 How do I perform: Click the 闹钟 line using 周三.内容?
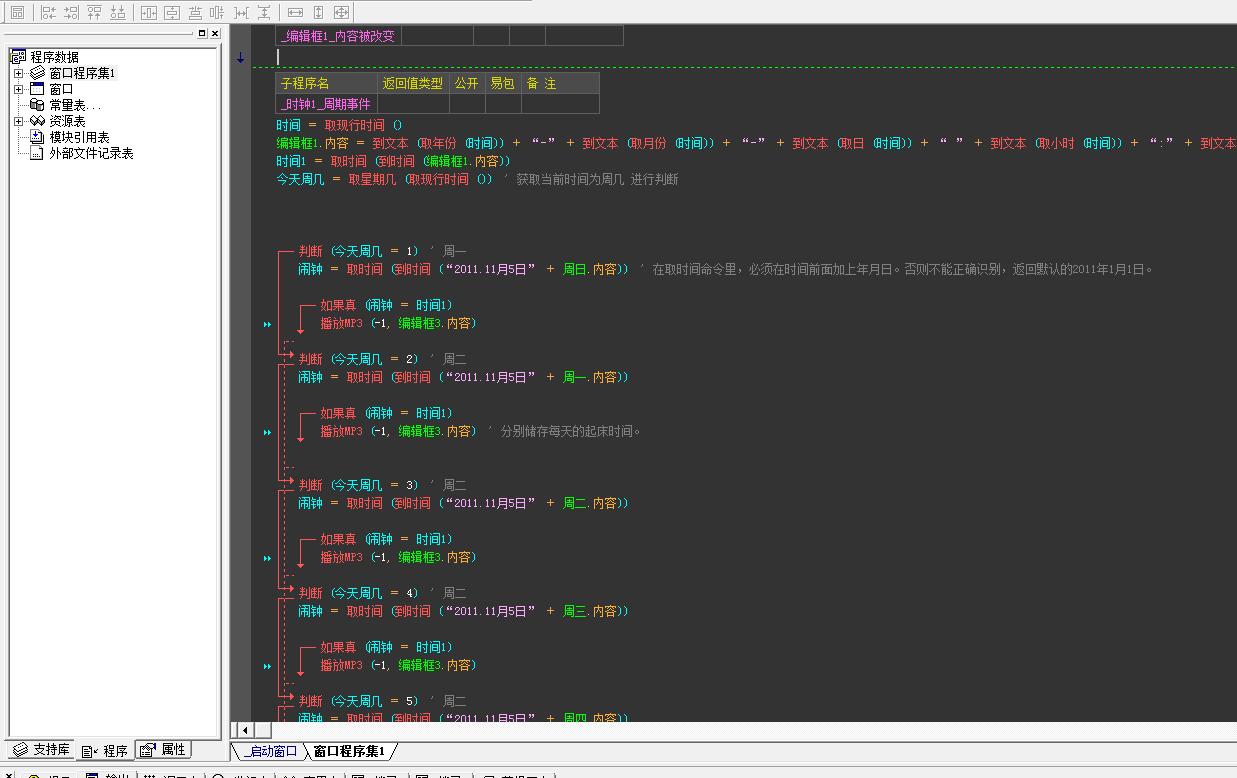[463, 611]
